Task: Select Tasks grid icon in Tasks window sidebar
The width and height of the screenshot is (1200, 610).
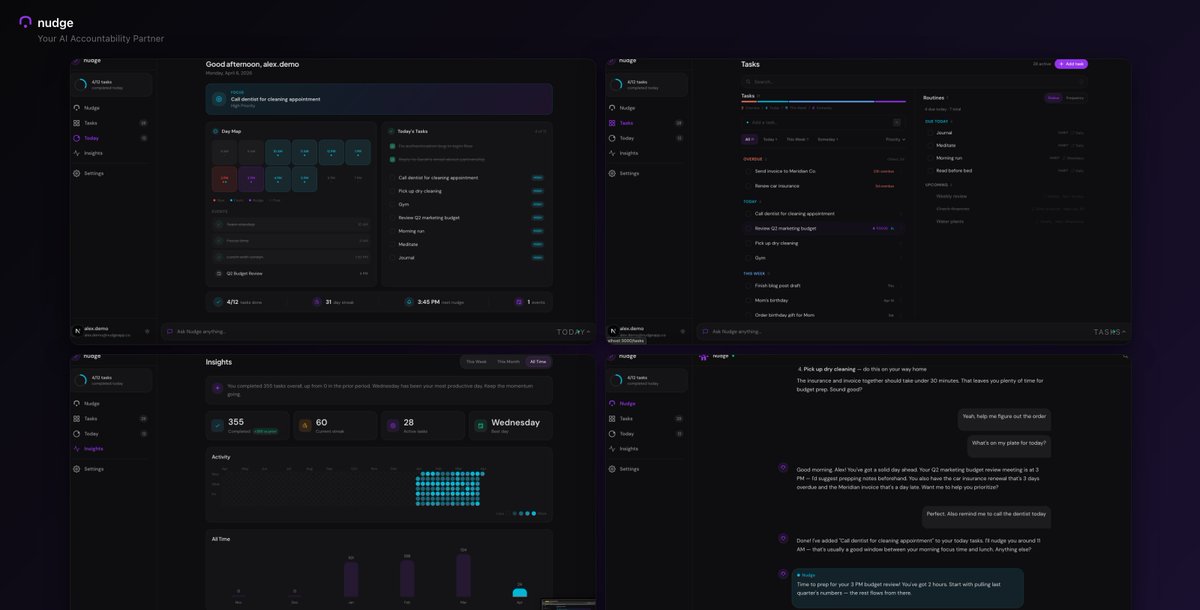Action: [x=612, y=123]
